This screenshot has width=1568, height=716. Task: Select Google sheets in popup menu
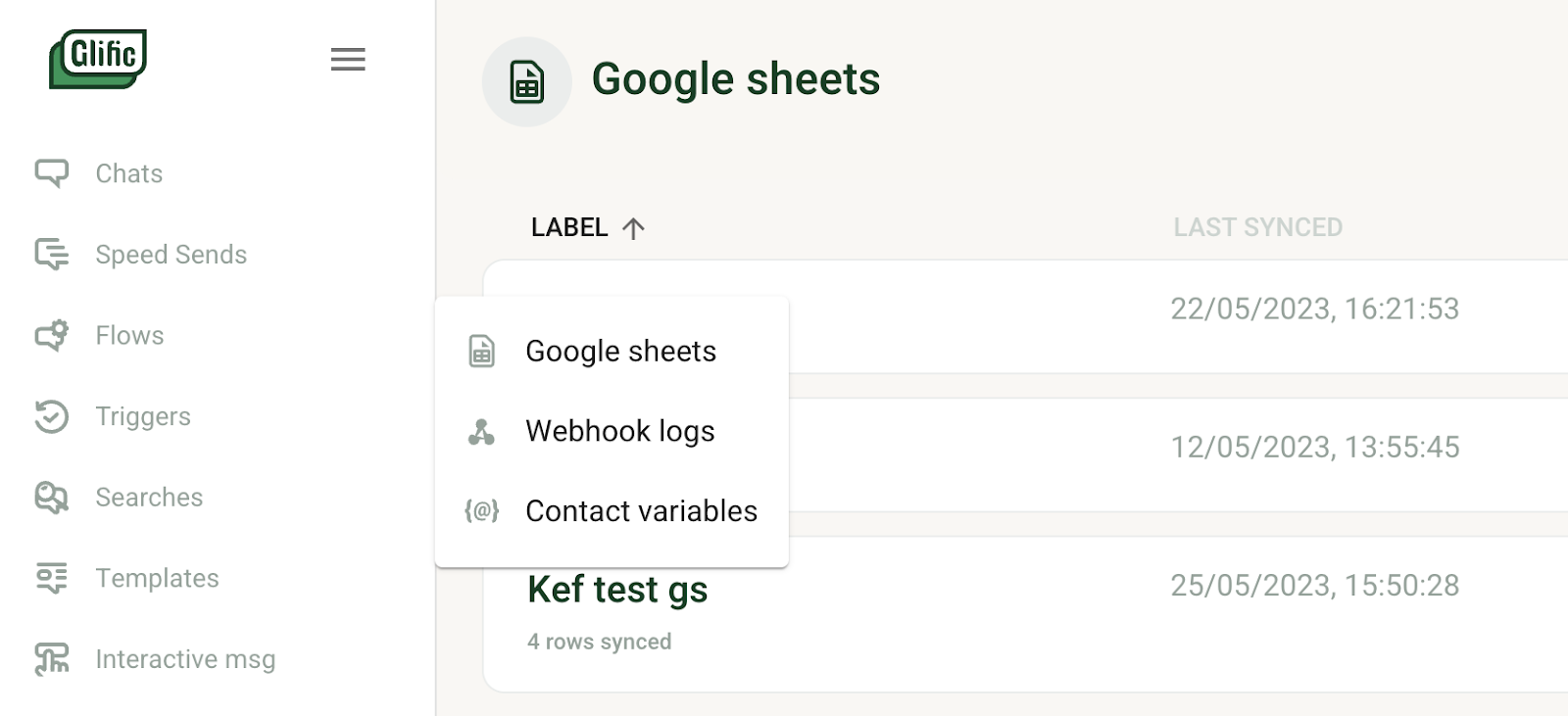point(620,352)
